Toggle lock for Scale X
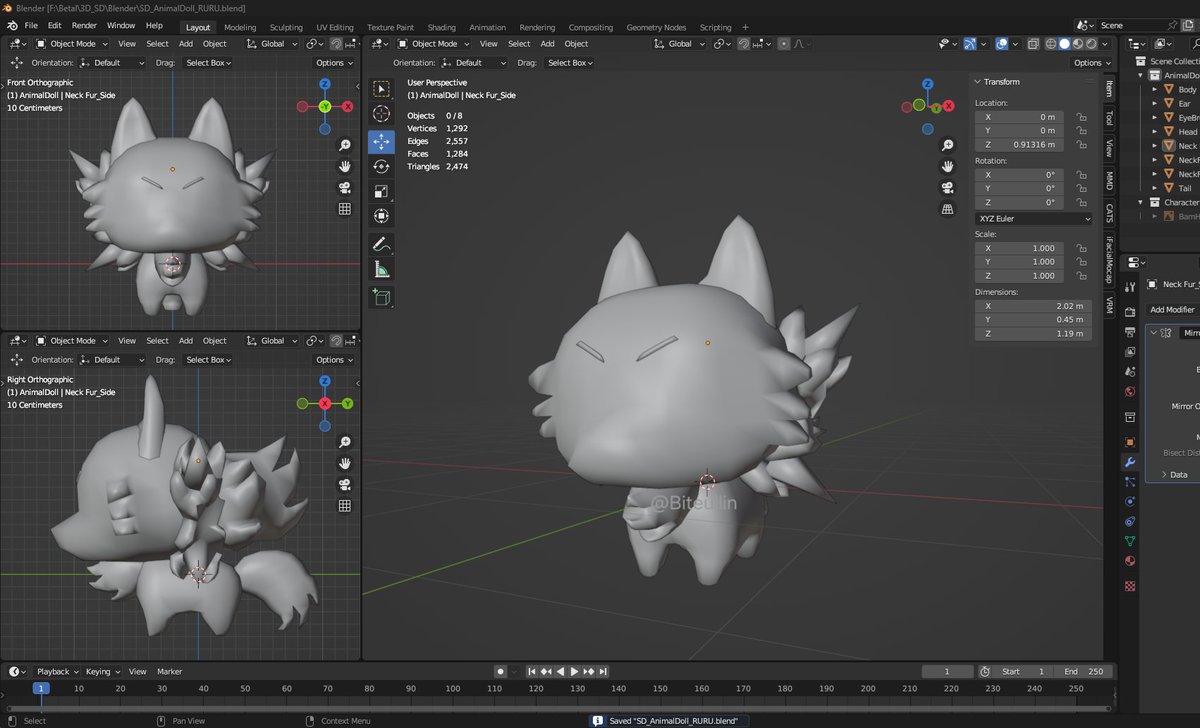 click(x=1081, y=248)
